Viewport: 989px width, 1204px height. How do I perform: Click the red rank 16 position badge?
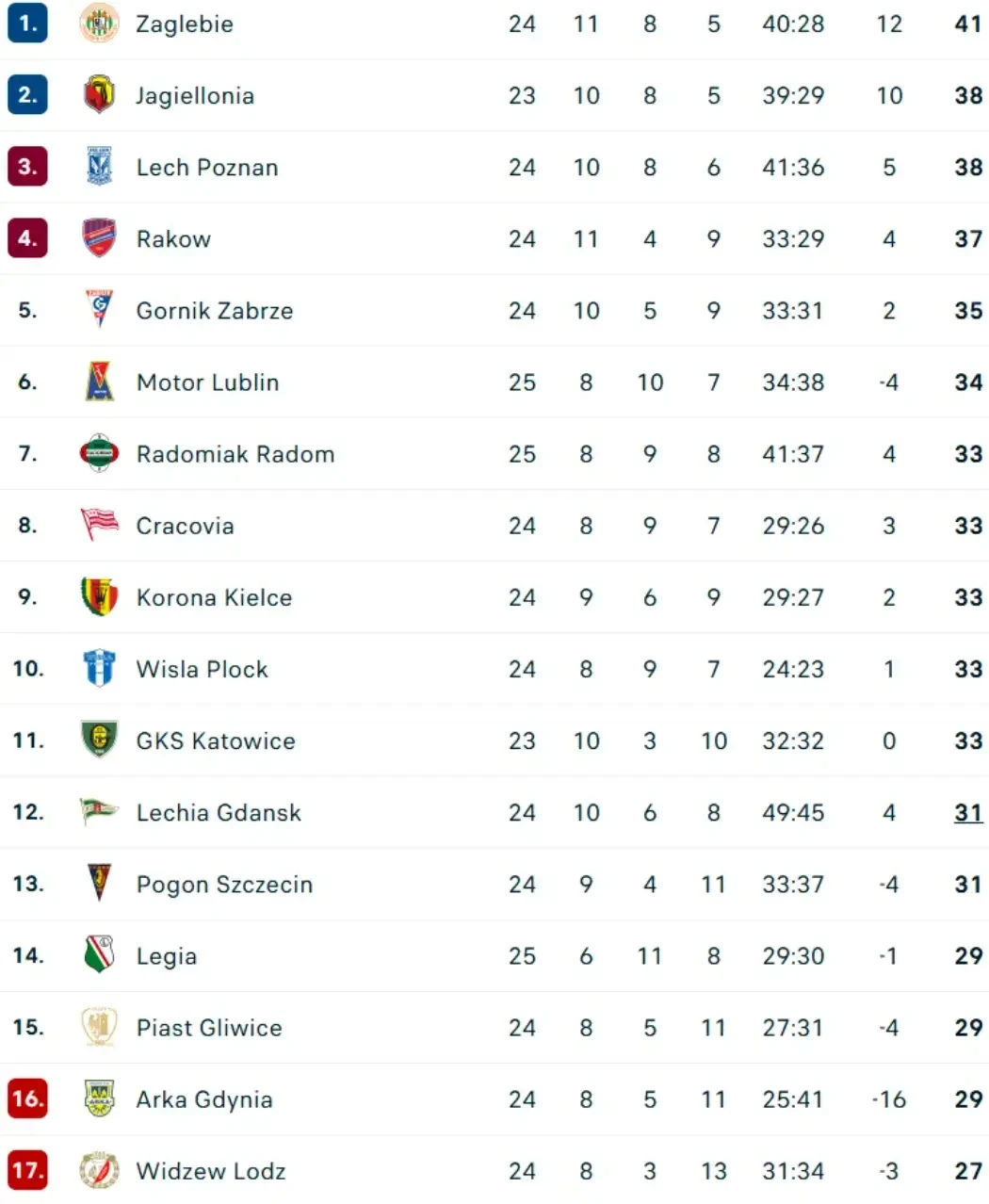click(x=27, y=1098)
